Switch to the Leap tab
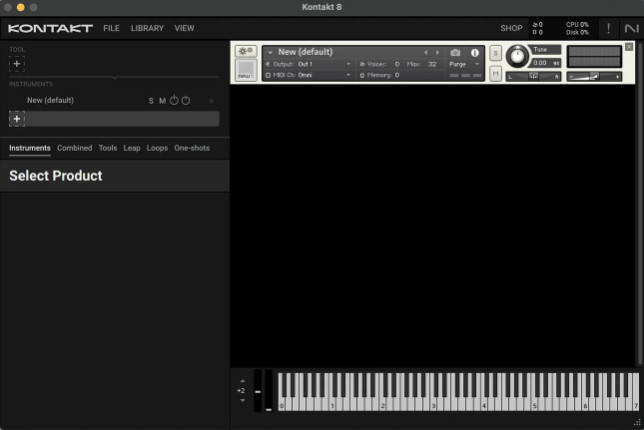 click(x=131, y=148)
